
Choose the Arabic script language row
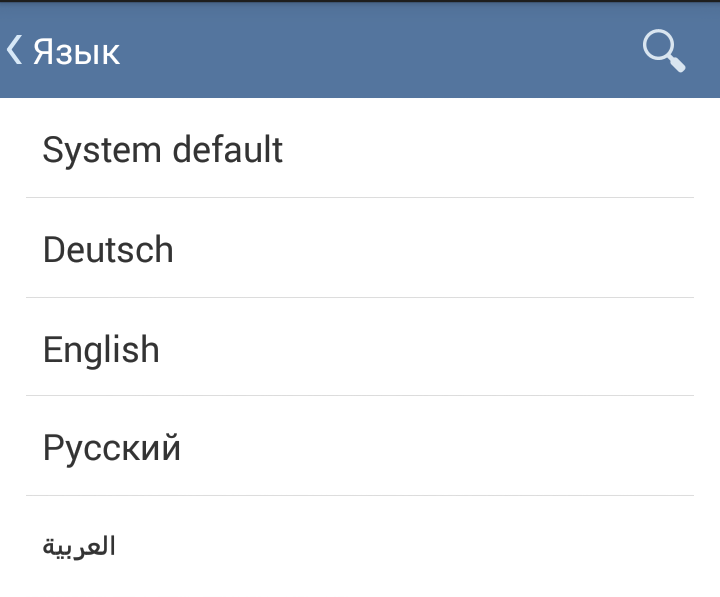tap(79, 546)
